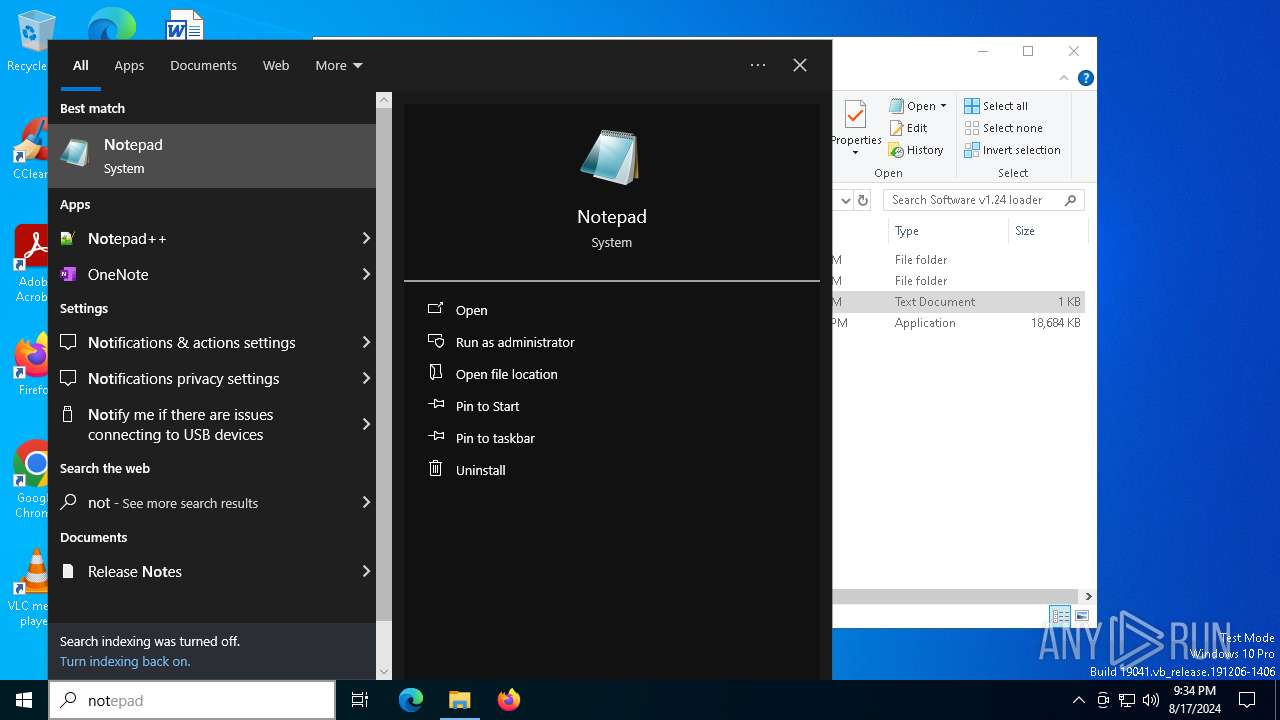Expand OneNote result arrow
Viewport: 1280px width, 720px height.
click(366, 274)
